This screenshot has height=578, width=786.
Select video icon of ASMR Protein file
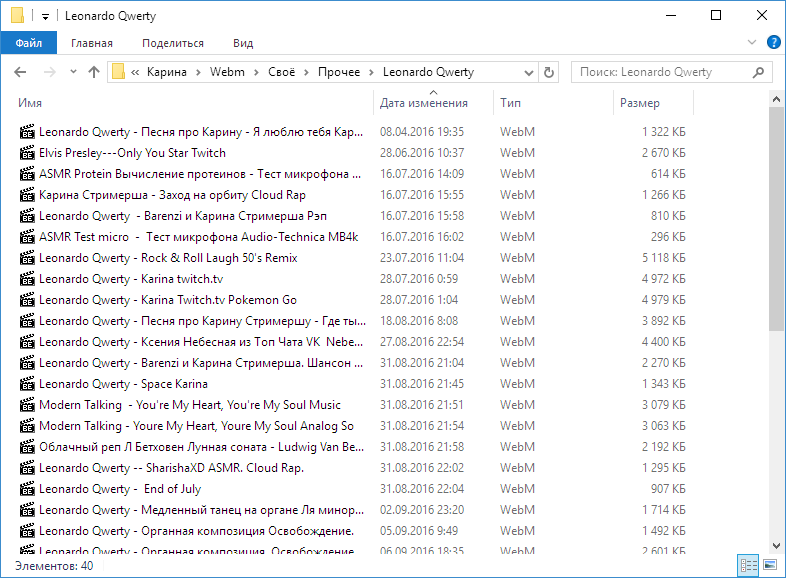pos(27,174)
